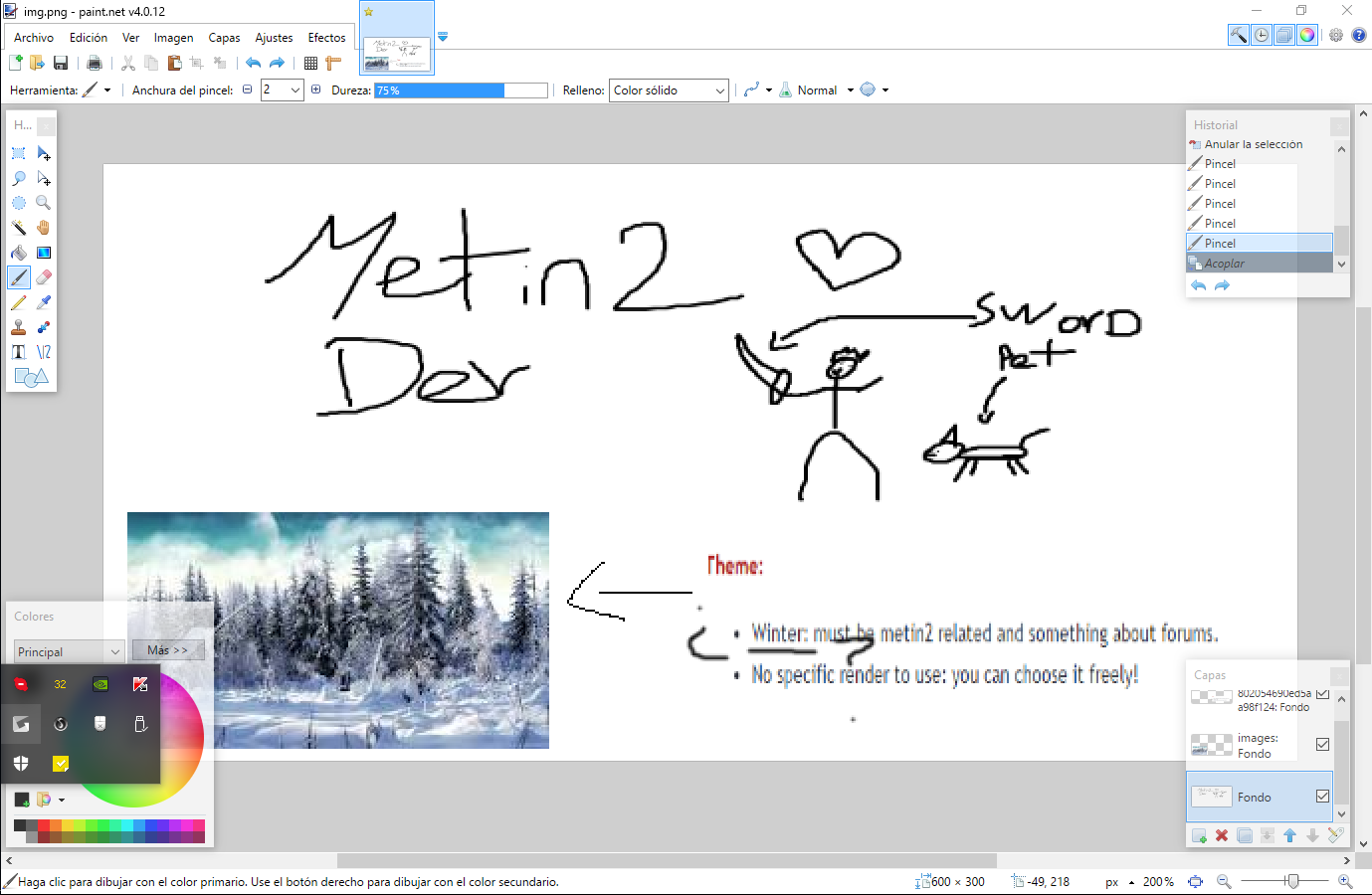Choose the Magic Wand tool
The height and width of the screenshot is (895, 1372).
(x=19, y=228)
